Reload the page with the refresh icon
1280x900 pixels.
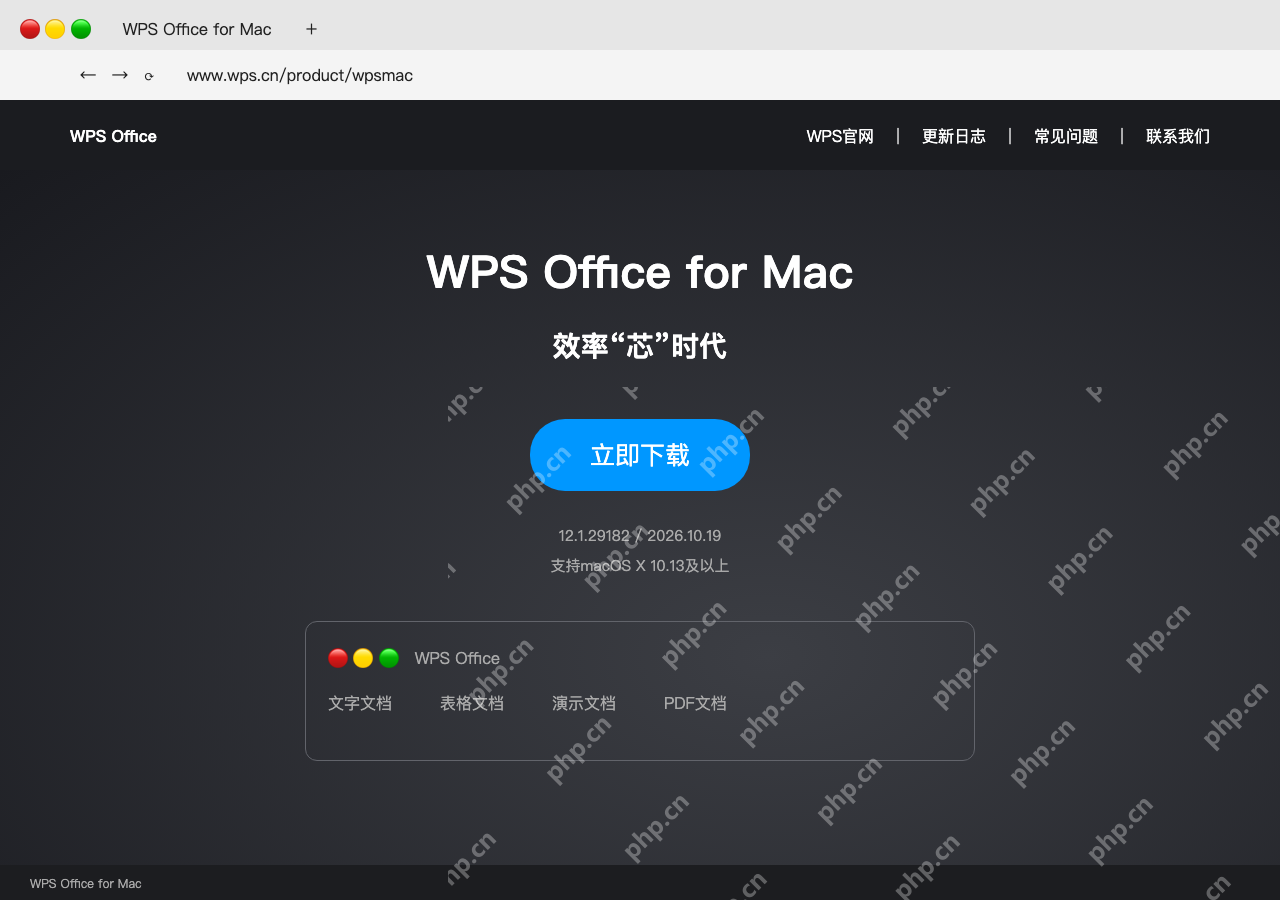(x=149, y=76)
